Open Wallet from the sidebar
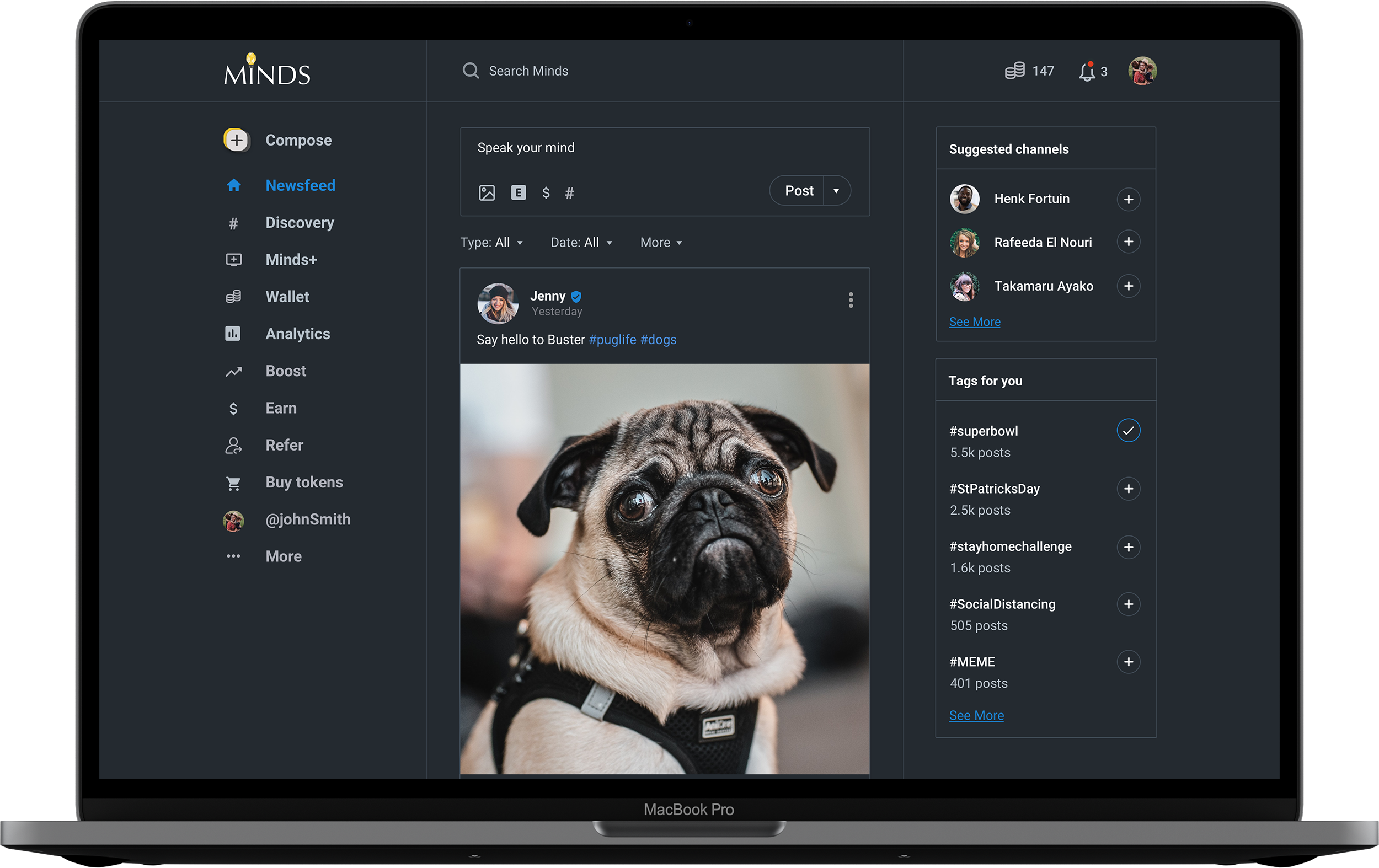Image resolution: width=1379 pixels, height=868 pixels. point(287,297)
